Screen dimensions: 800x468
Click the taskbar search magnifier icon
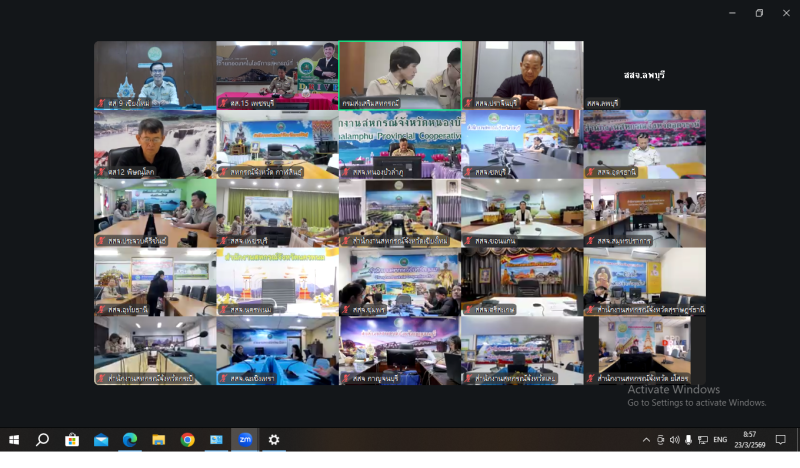(x=43, y=439)
